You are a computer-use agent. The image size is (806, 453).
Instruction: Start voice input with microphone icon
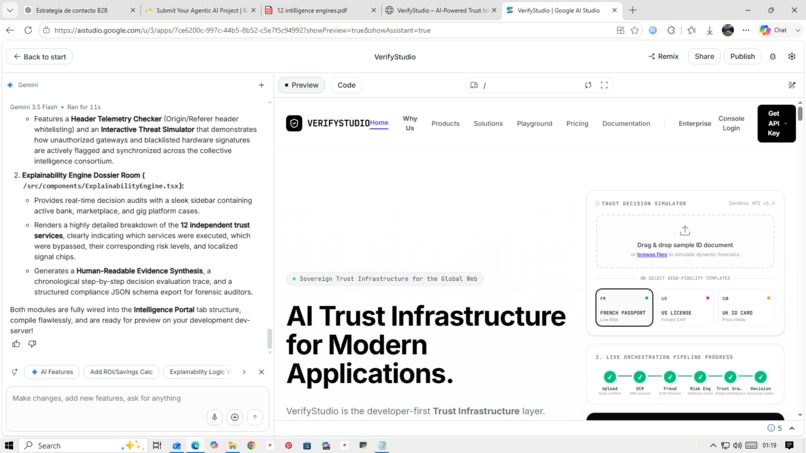(x=214, y=417)
